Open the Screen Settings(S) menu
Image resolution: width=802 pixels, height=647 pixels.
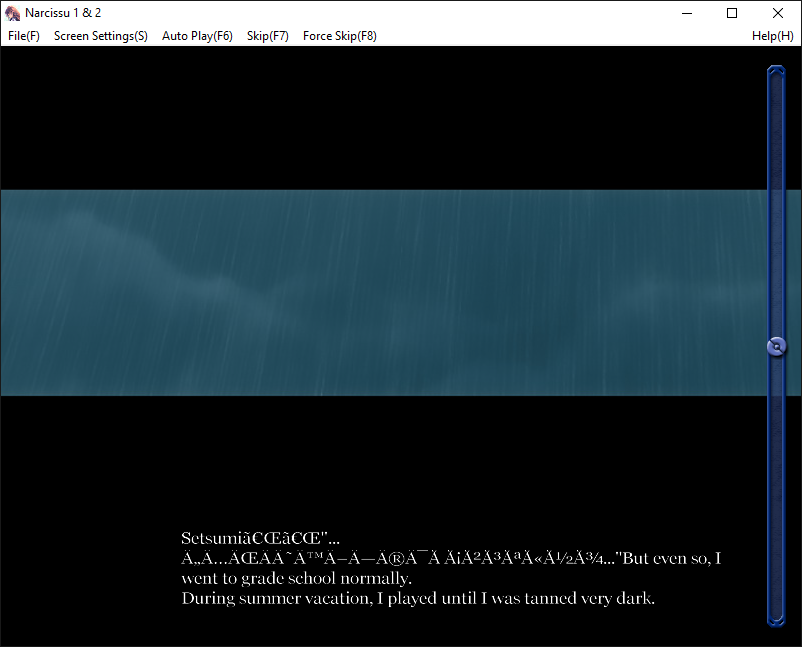click(x=100, y=35)
